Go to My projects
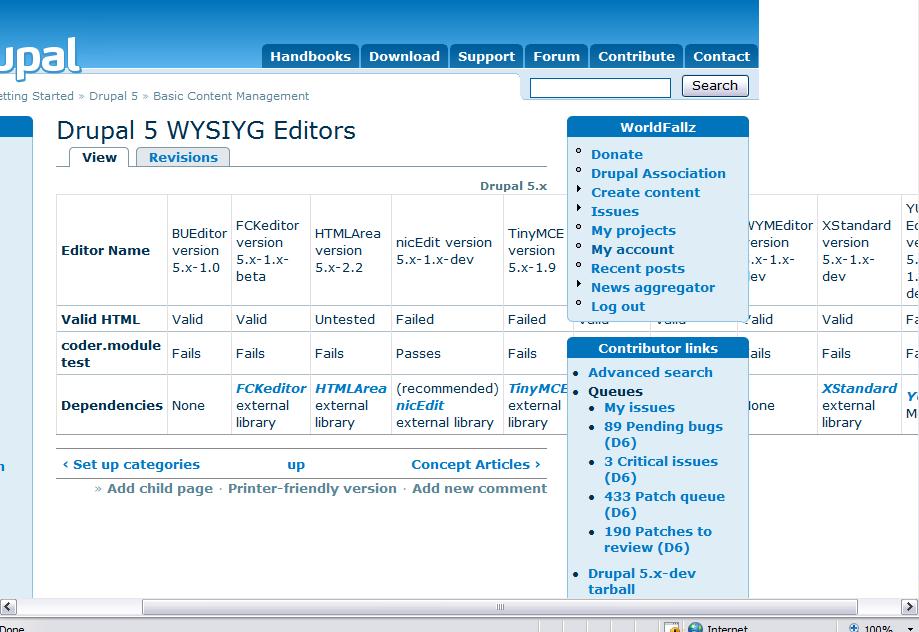 click(633, 230)
